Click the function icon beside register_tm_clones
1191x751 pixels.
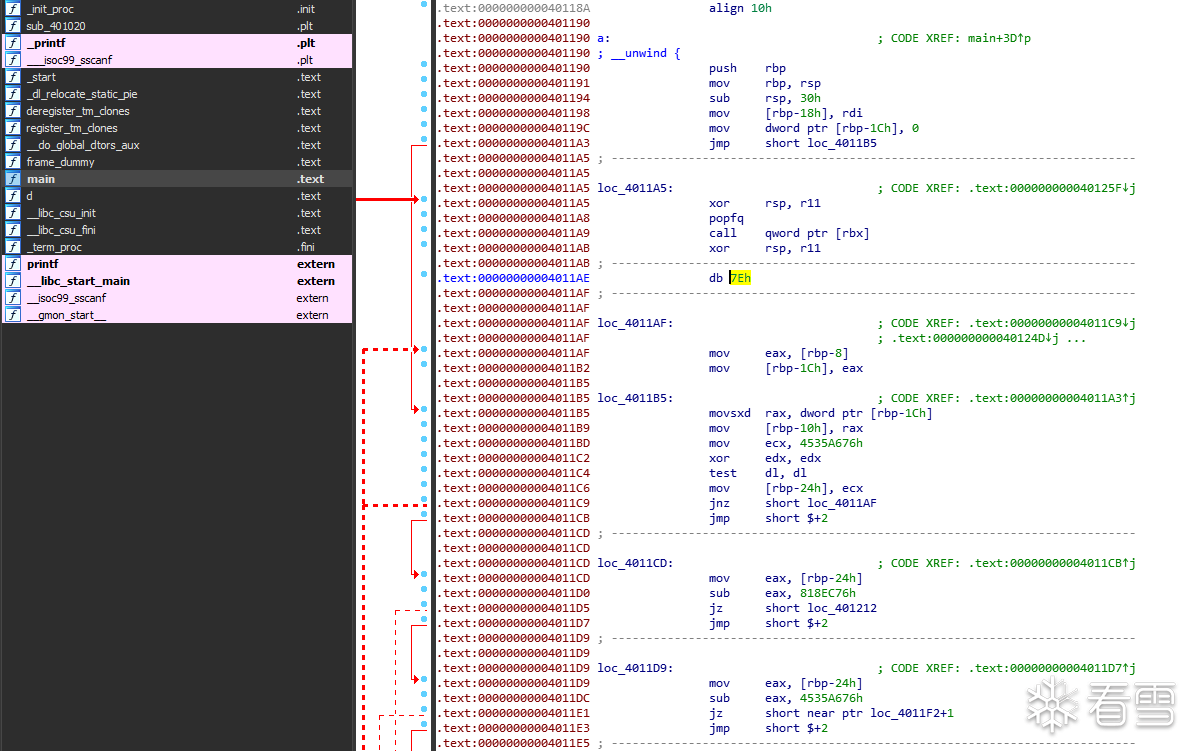(x=13, y=128)
